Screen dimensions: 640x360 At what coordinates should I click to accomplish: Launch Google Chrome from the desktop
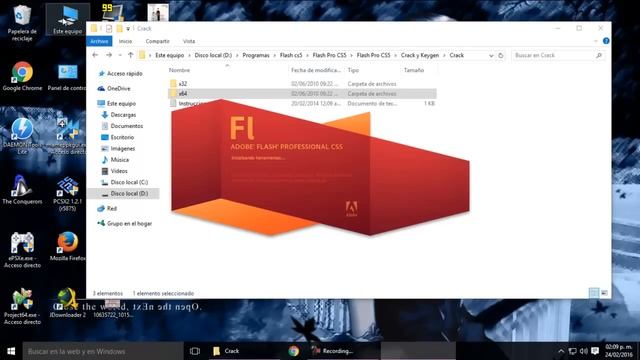[22, 76]
